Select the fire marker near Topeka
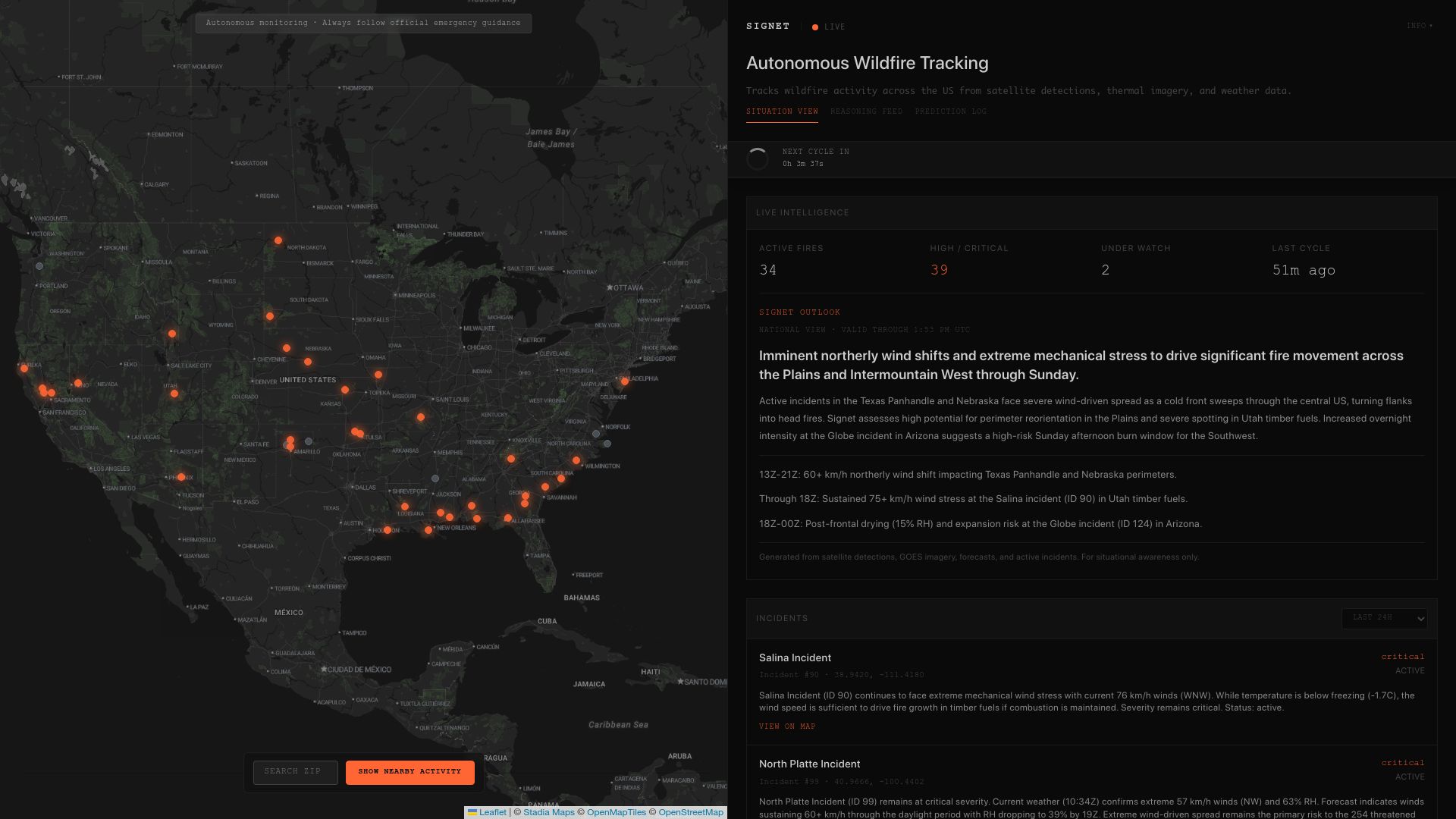 point(345,390)
